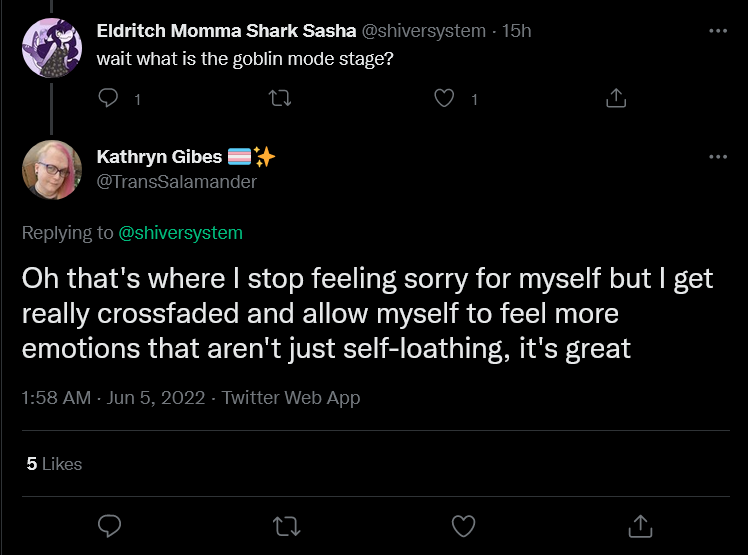Like Kathryn Gibes' main tweet
Screen dimensions: 748x555
[463, 526]
